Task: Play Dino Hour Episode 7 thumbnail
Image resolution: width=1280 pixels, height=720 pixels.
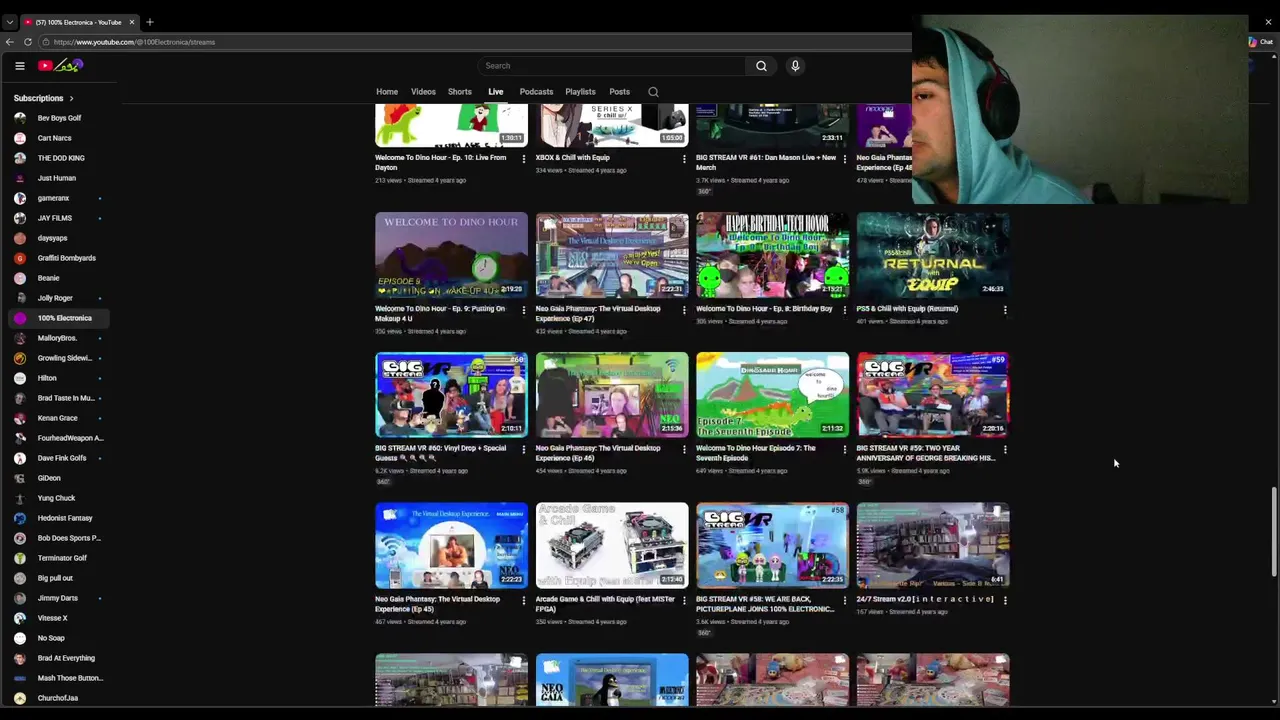Action: [x=772, y=395]
